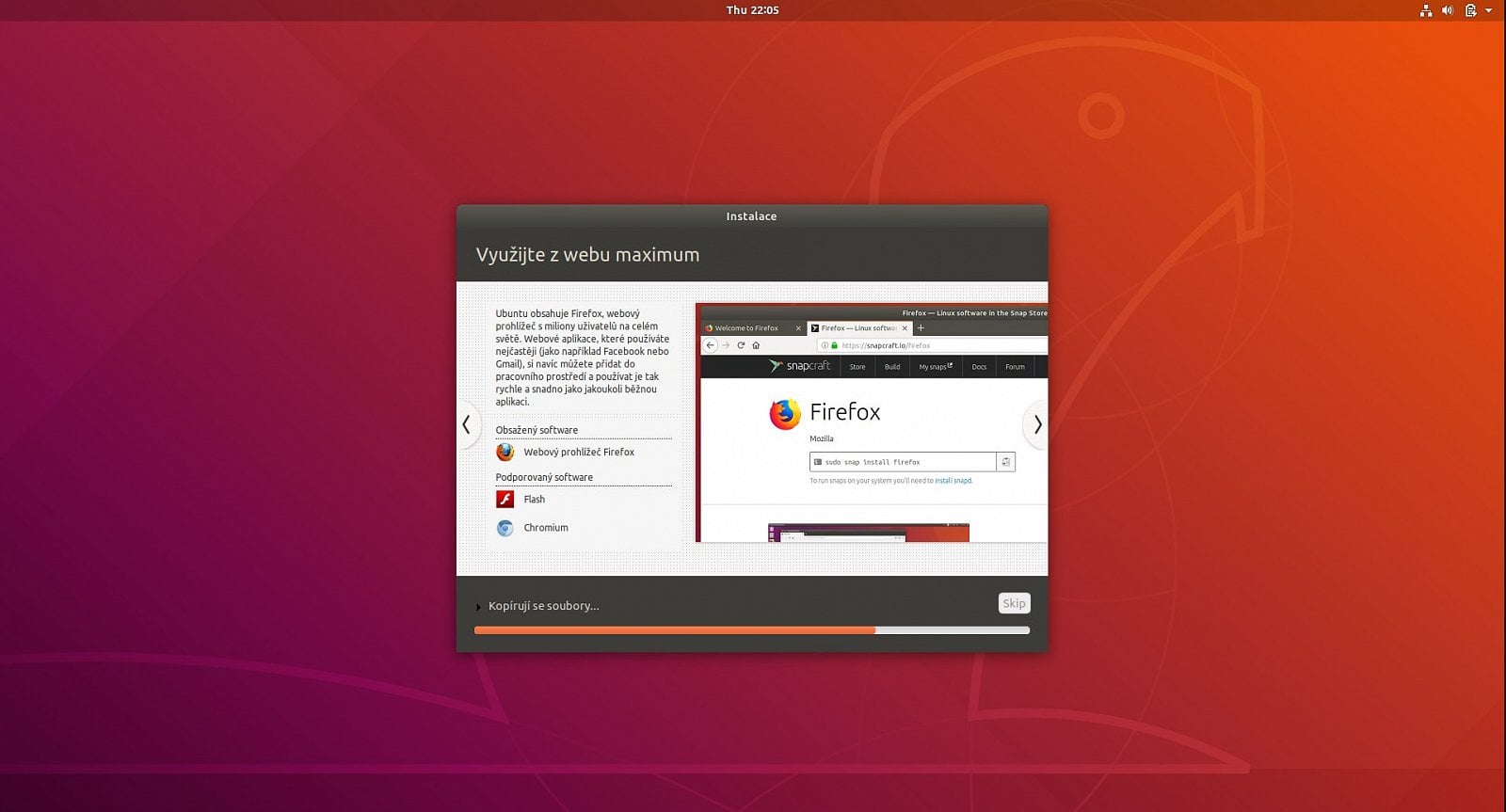Select the Welcome to Firefox tab in screenshot

coord(753,328)
